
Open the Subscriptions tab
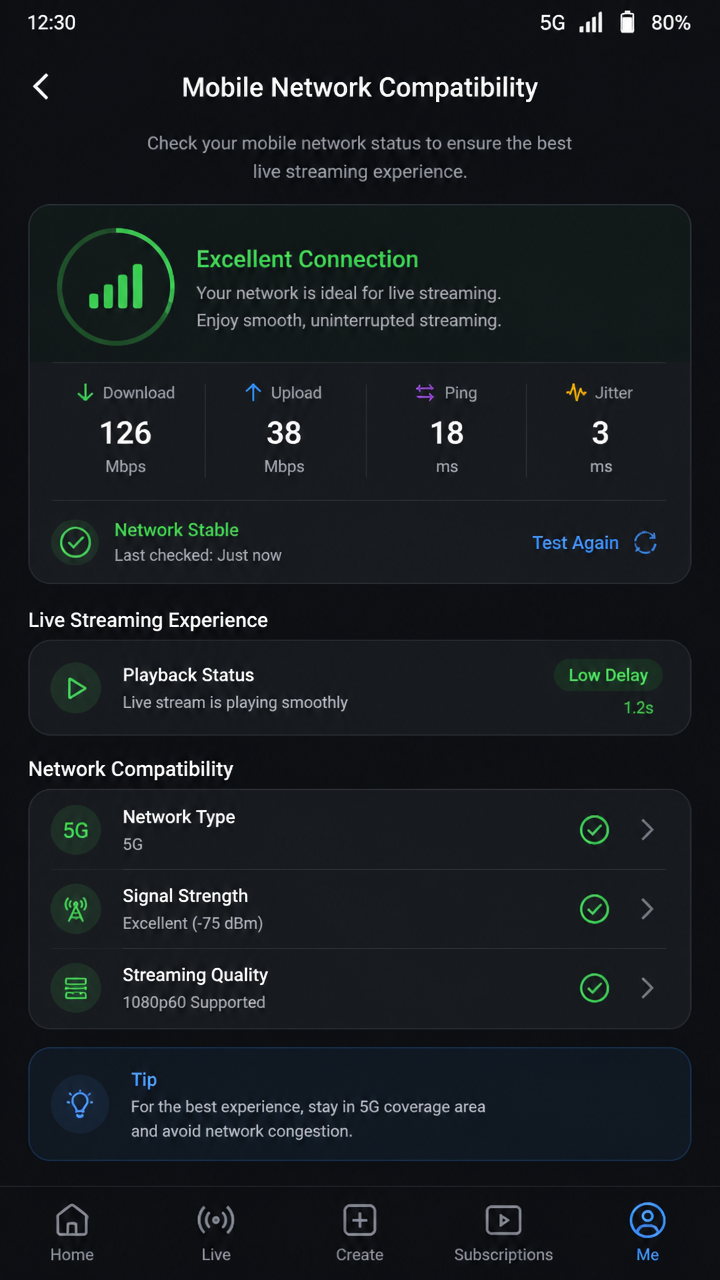[x=503, y=1233]
